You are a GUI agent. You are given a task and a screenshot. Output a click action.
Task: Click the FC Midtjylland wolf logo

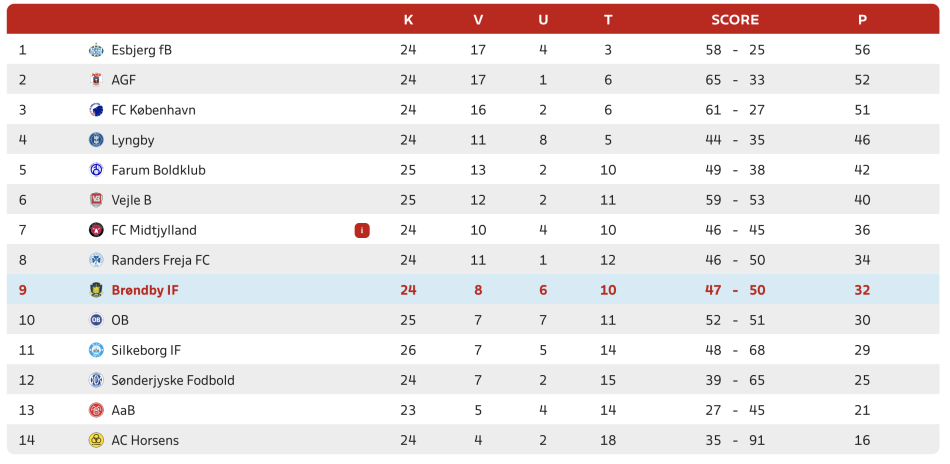click(x=96, y=230)
